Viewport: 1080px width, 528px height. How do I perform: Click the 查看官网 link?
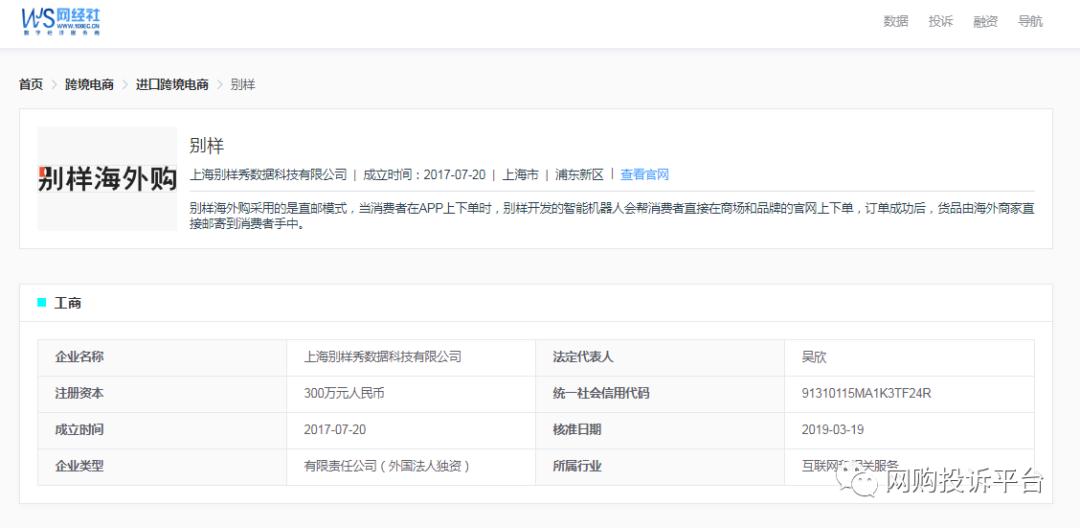pos(645,175)
